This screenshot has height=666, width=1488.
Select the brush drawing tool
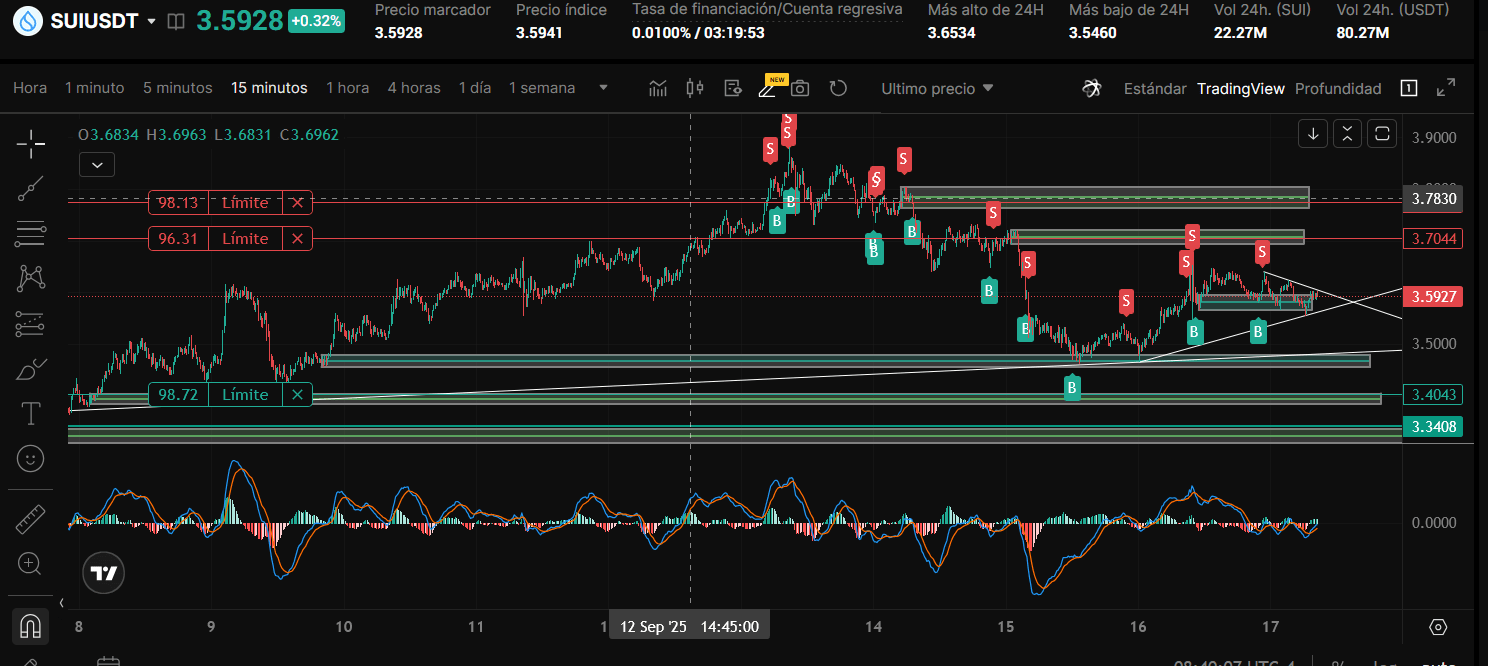tap(31, 369)
